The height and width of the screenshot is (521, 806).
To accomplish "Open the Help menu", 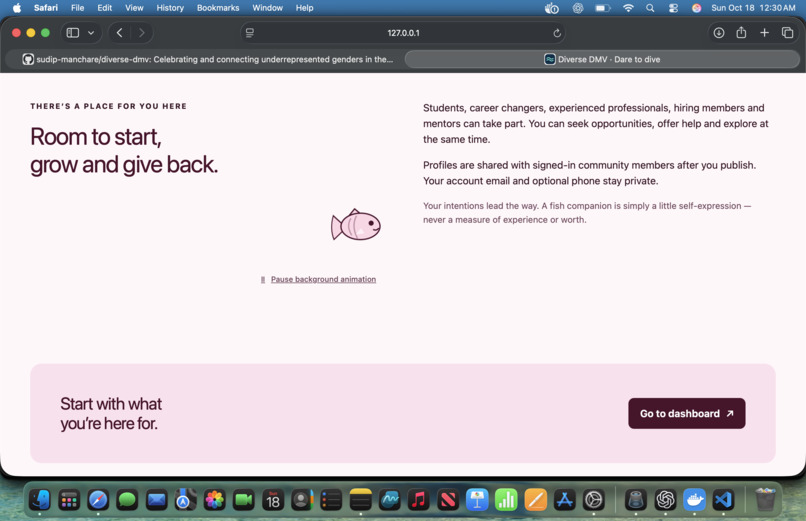I will (304, 8).
